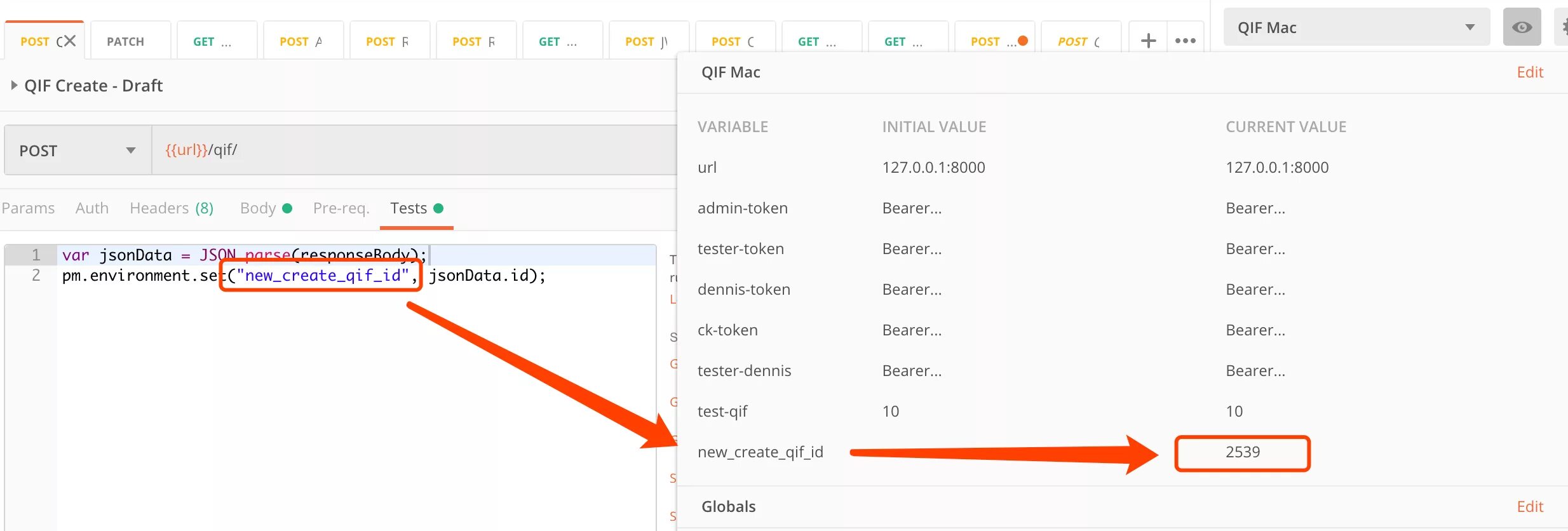
Task: Click Edit next to QIF Mac environment
Action: pos(1530,72)
